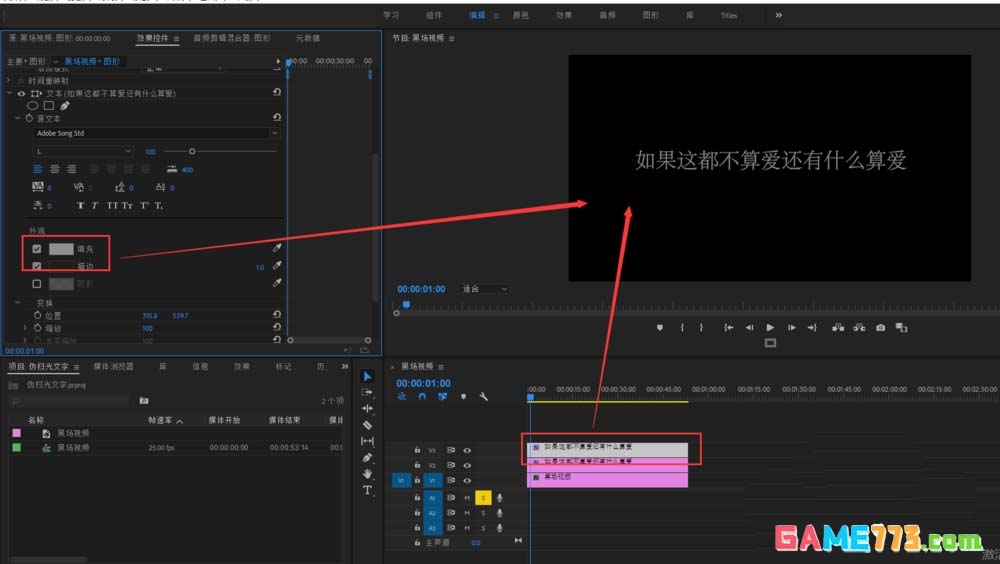This screenshot has width=1000, height=564.
Task: Open the 颜色 workspace
Action: [520, 15]
